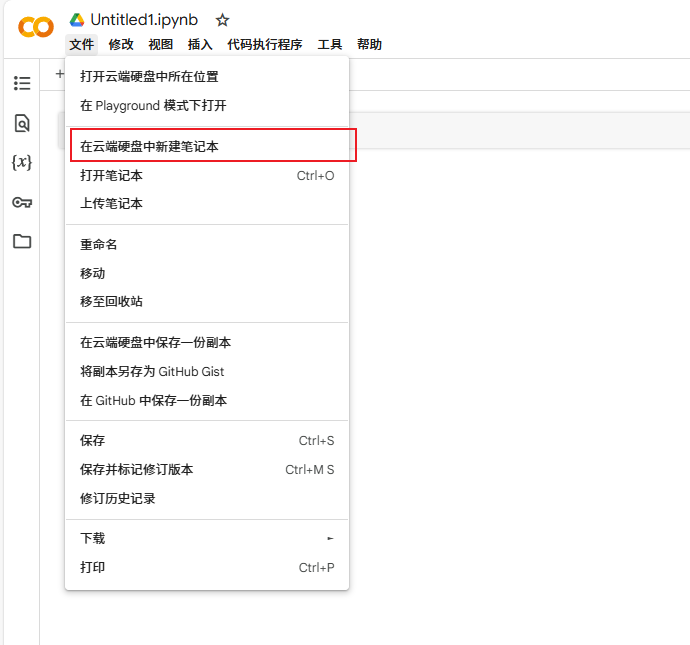Click the Google Drive icon beside the title
The width and height of the screenshot is (690, 645).
pos(77,20)
